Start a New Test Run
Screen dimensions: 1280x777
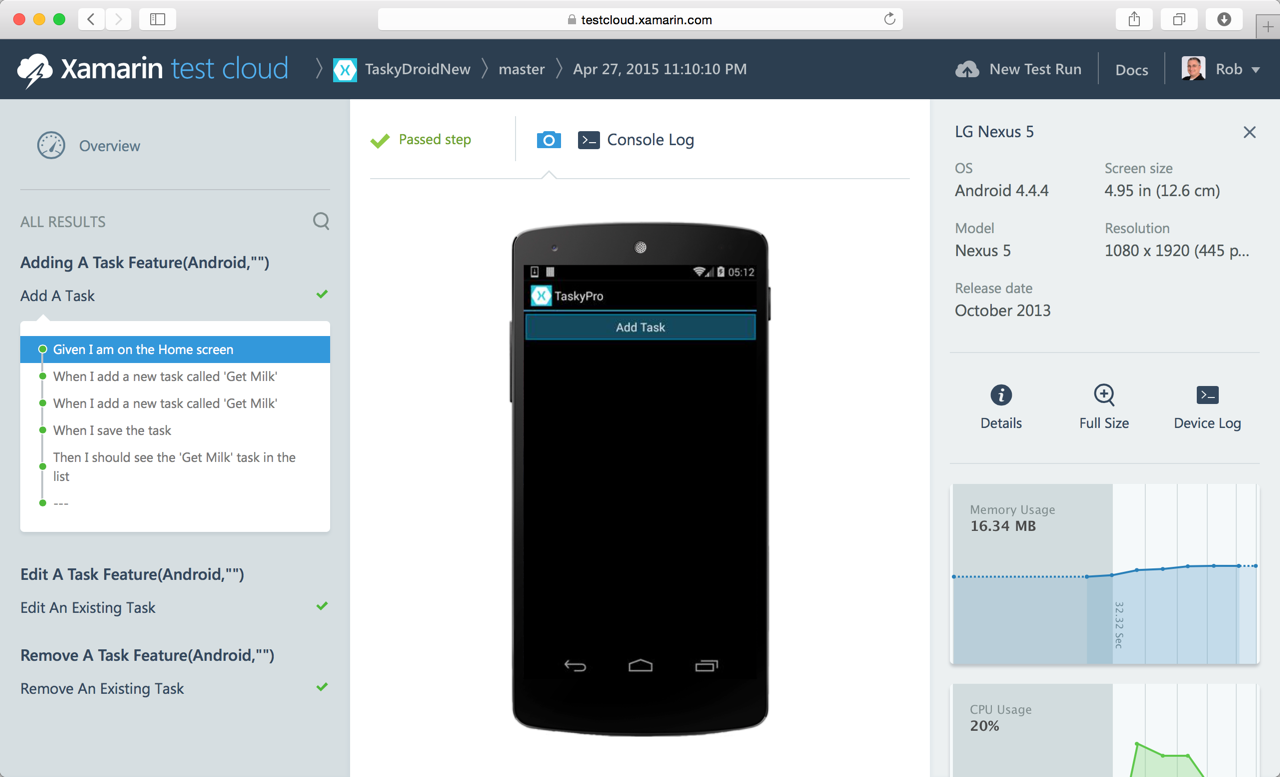tap(1035, 69)
